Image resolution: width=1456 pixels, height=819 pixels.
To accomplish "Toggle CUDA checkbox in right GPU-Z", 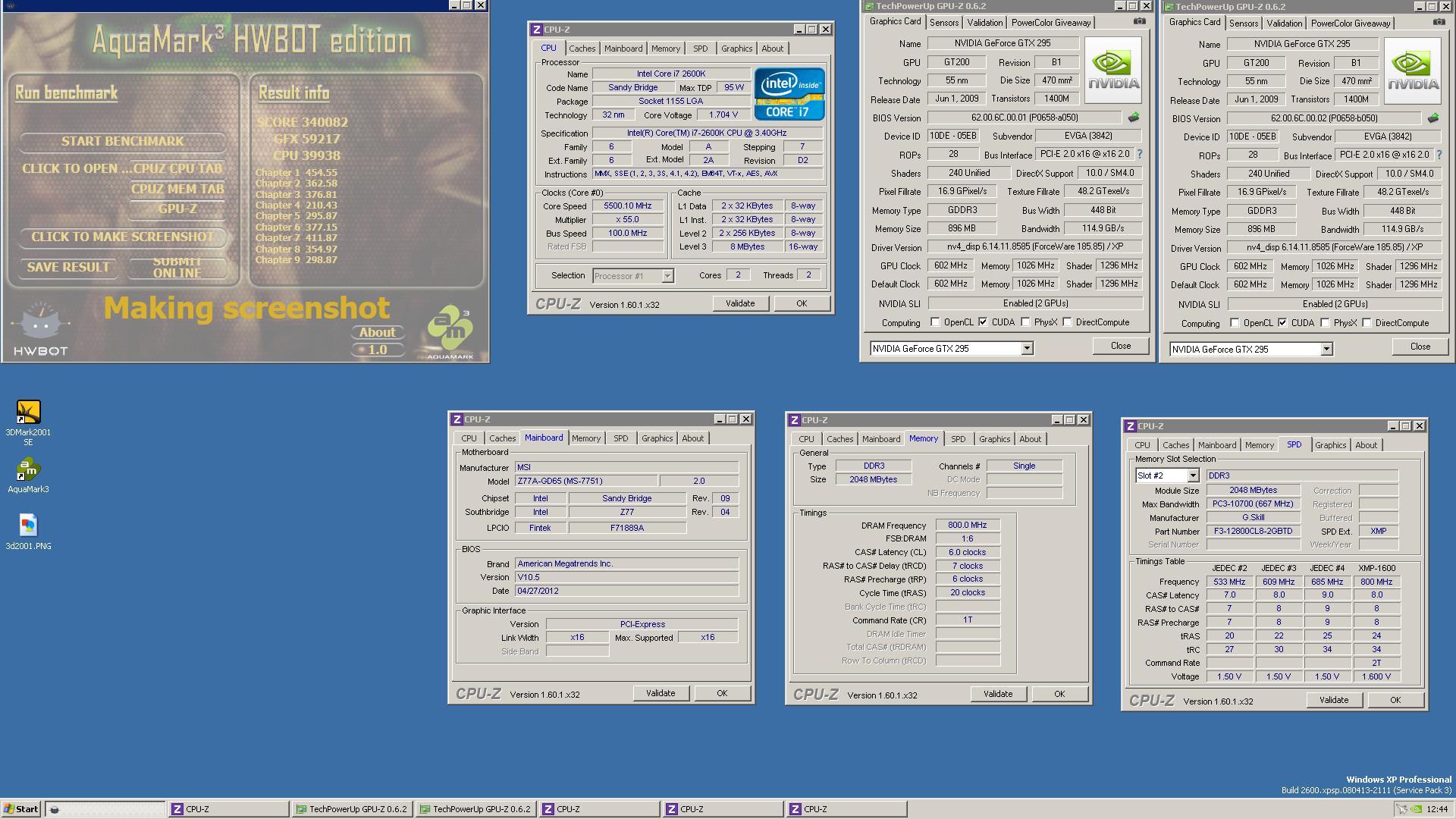I will tap(1282, 323).
